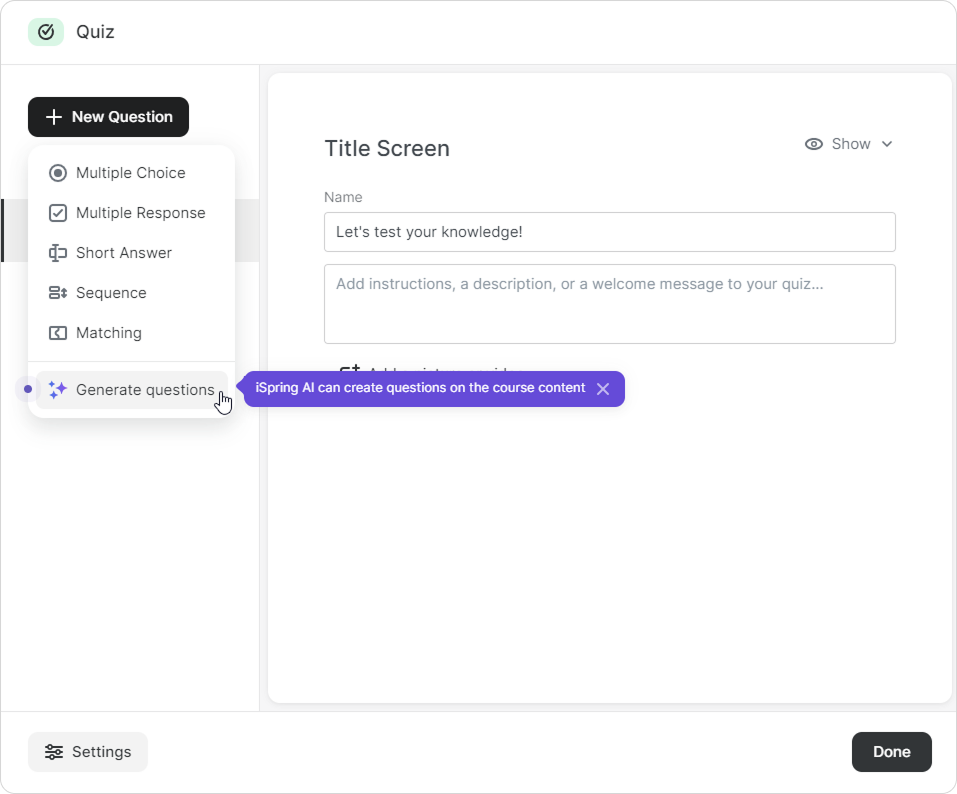Open quiz Settings
This screenshot has height=794, width=957.
point(88,752)
